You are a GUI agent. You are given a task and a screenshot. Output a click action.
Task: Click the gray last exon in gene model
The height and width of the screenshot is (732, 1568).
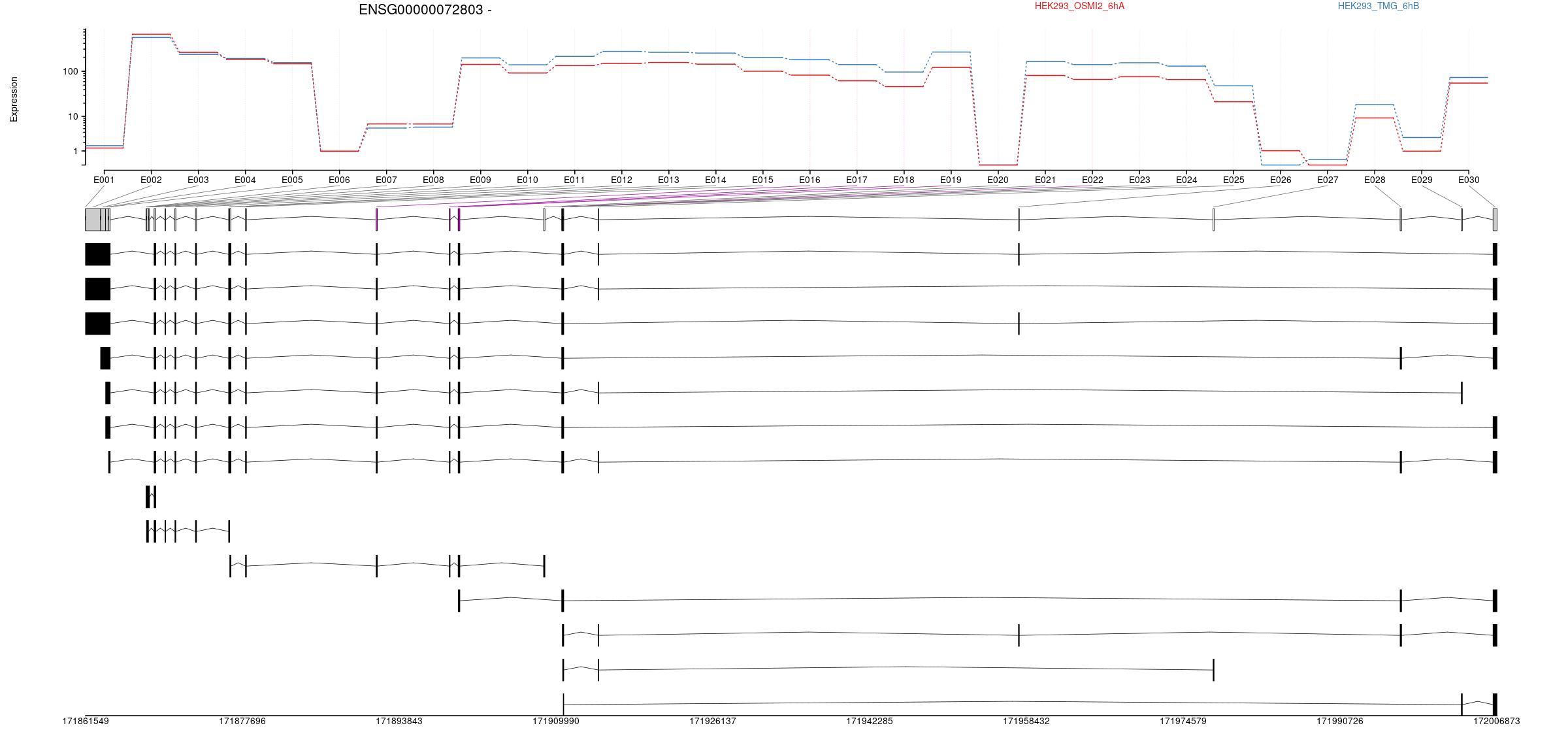(1495, 220)
